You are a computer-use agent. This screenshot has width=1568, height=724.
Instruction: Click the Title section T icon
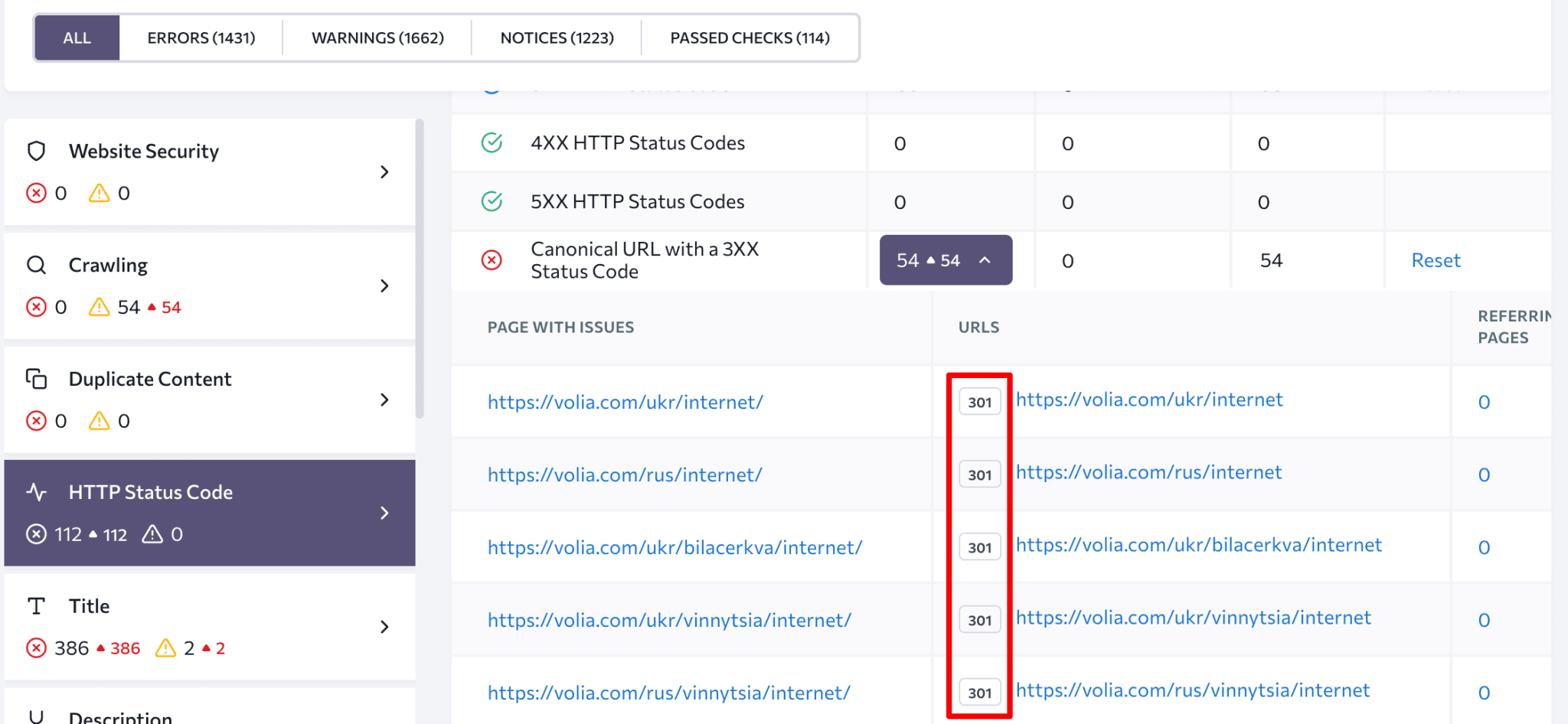[x=35, y=605]
